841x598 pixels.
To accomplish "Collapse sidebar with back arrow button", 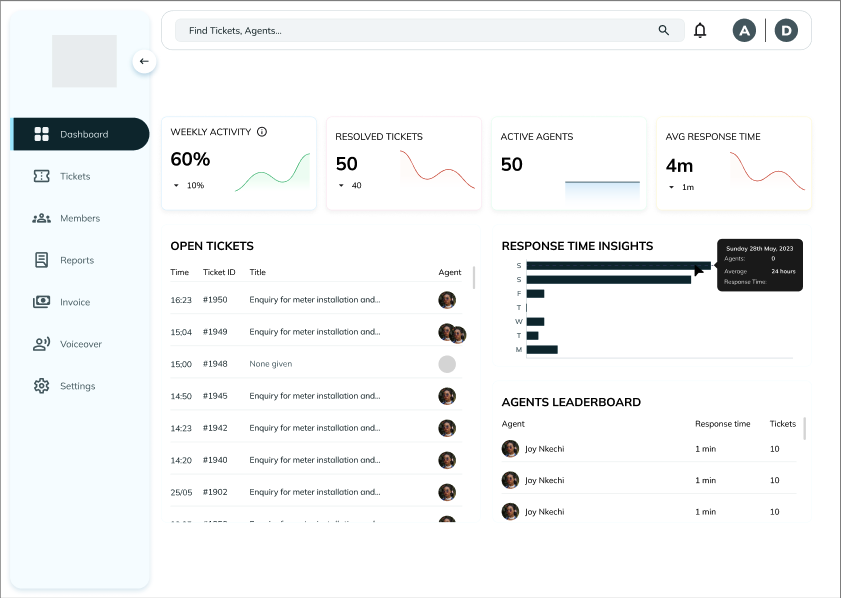I will pos(144,61).
